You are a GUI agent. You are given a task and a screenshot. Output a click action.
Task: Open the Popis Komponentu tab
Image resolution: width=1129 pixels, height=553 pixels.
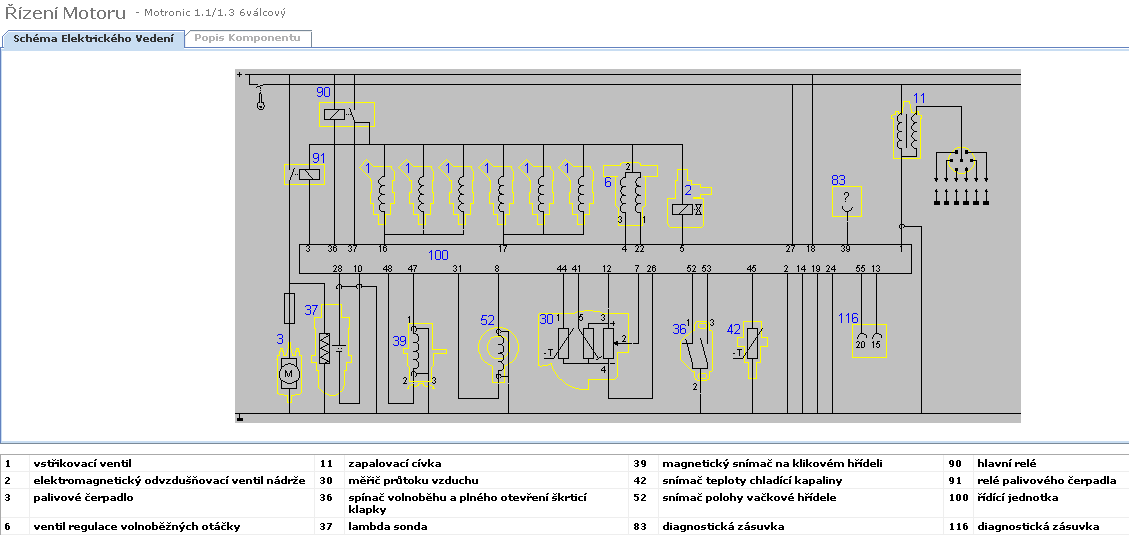[248, 38]
